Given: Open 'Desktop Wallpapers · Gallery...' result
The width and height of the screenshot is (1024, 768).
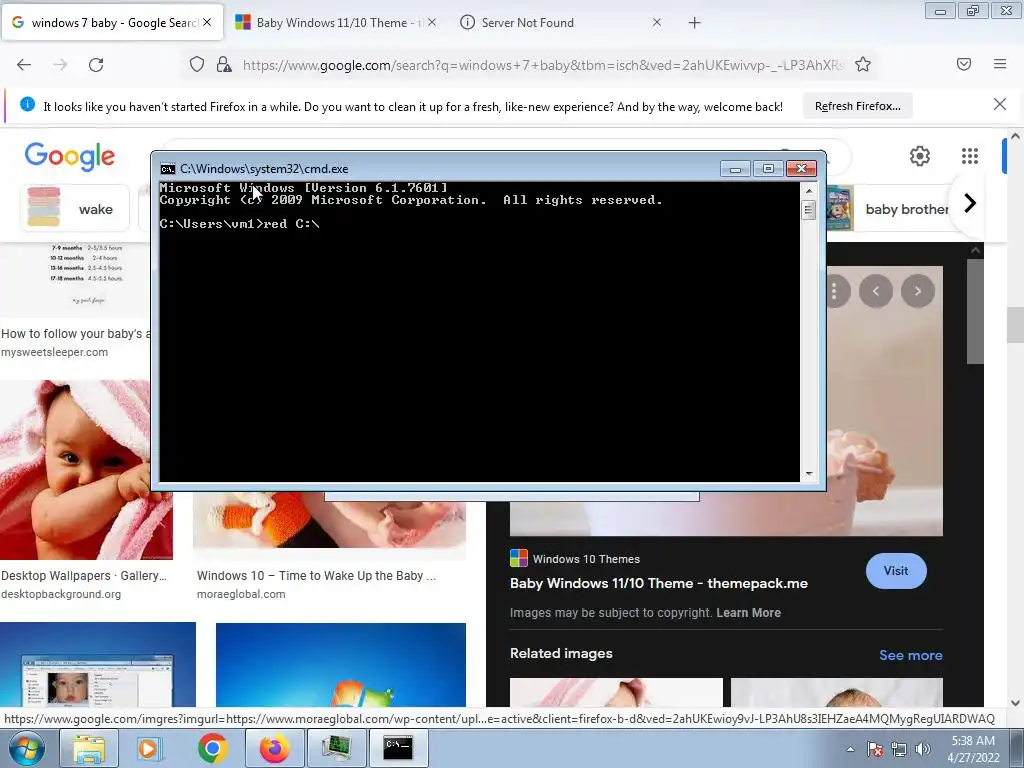Looking at the screenshot, I should pos(84,575).
